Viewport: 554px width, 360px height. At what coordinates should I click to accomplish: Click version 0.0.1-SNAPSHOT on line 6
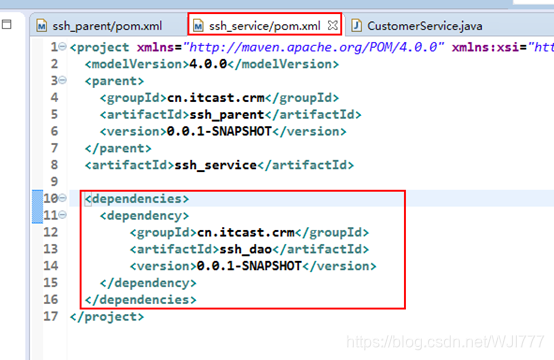[x=219, y=131]
